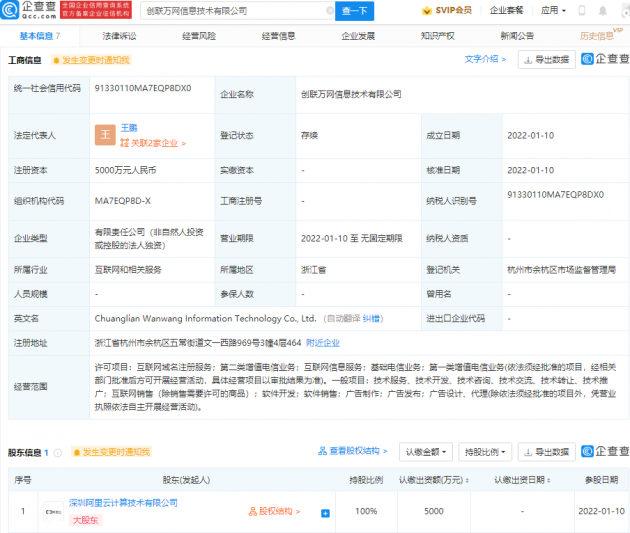This screenshot has width=630, height=533.
Task: Click the orange 股权结构 icon in shareholder row
Action: (253, 511)
